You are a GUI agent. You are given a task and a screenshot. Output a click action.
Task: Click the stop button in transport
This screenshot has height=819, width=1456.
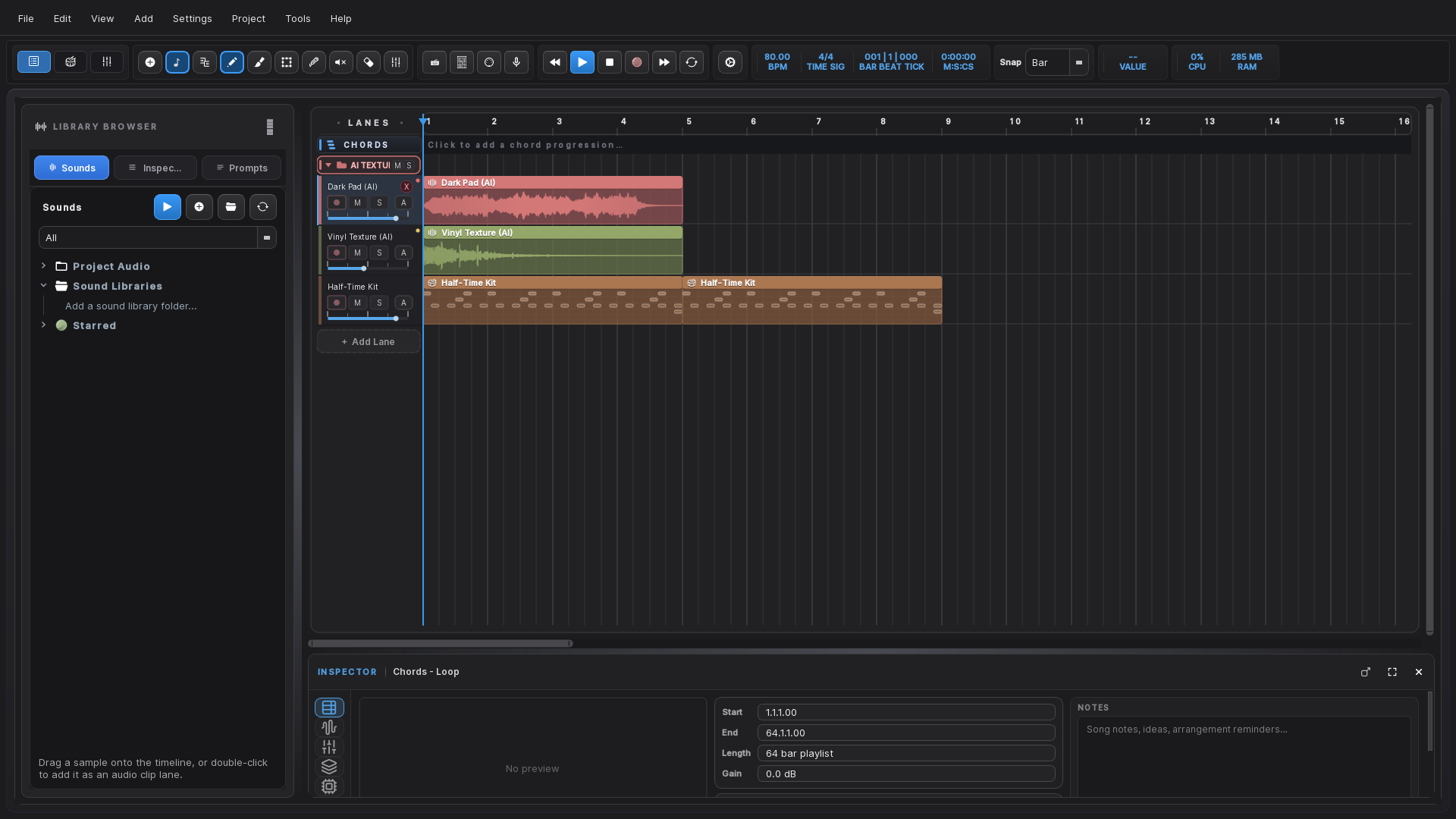[610, 62]
